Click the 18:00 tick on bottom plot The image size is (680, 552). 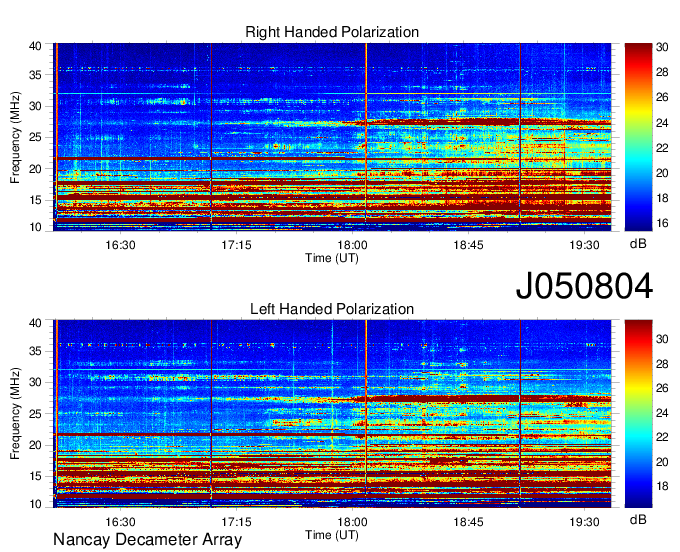tap(353, 522)
